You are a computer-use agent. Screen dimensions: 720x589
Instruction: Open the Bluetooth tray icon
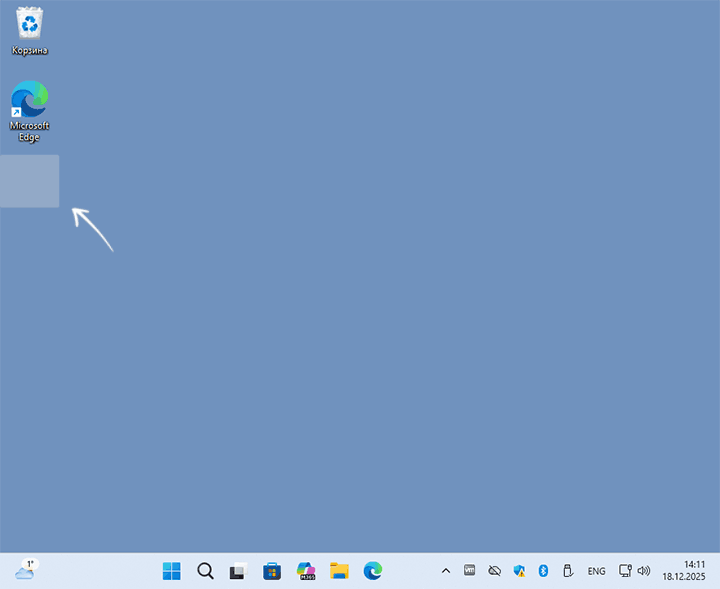(543, 571)
